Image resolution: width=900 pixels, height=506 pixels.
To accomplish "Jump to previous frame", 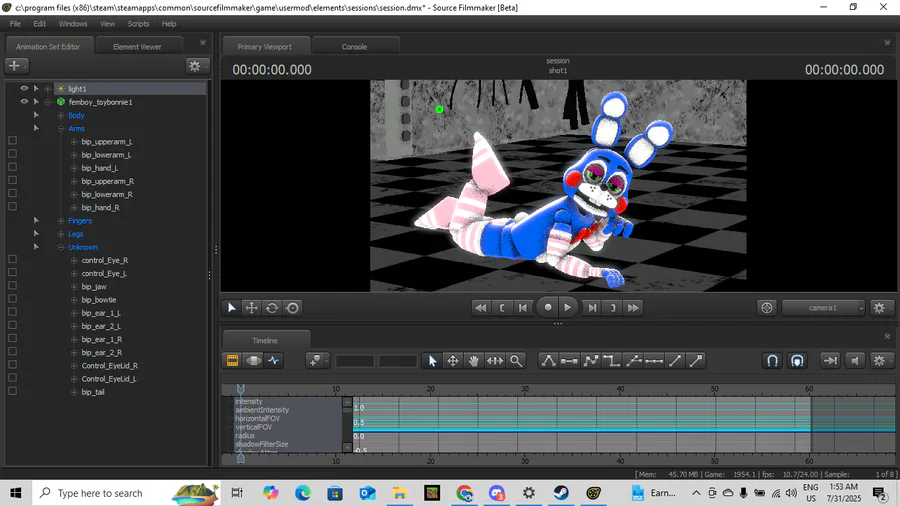I will pyautogui.click(x=522, y=308).
